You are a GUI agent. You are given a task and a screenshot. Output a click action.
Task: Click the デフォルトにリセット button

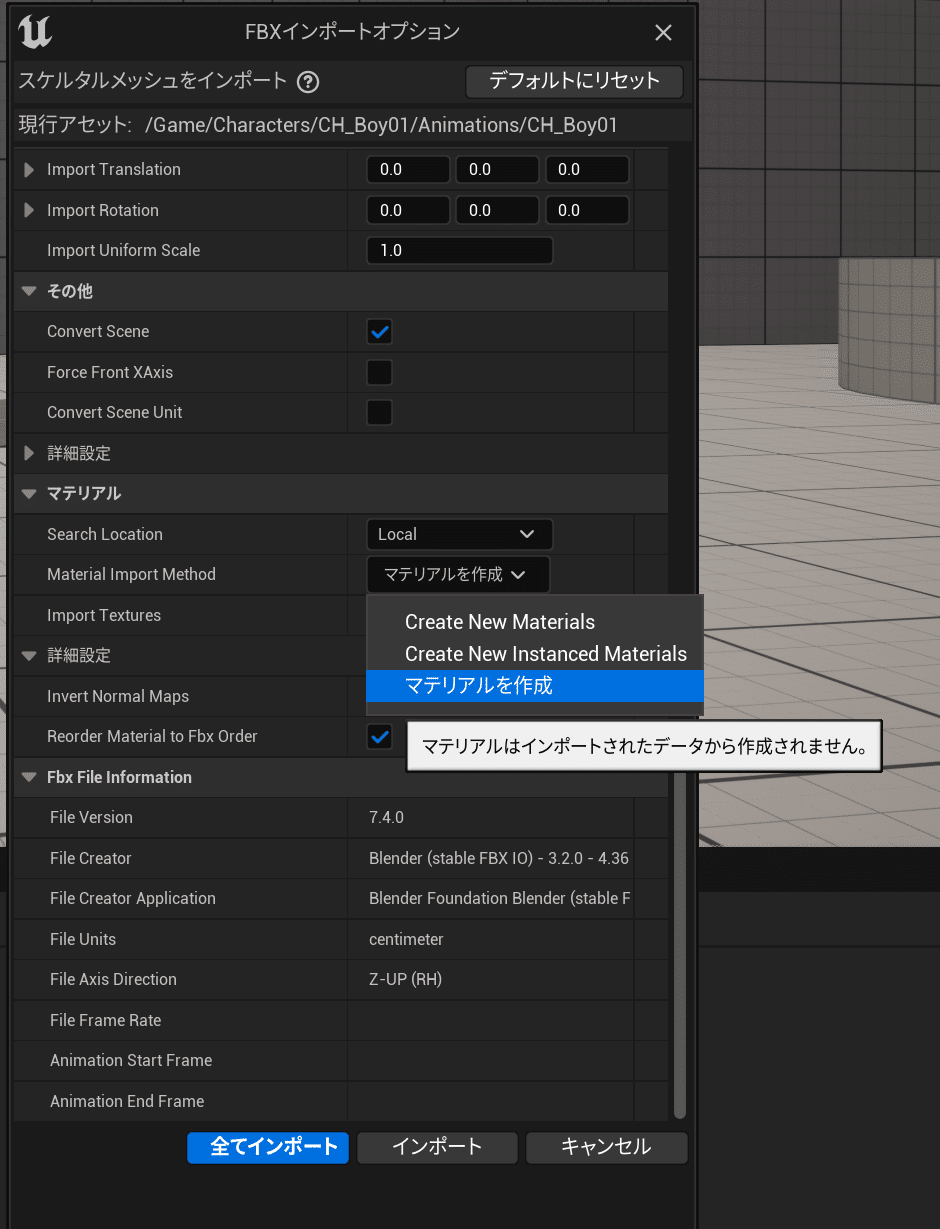pyautogui.click(x=574, y=82)
